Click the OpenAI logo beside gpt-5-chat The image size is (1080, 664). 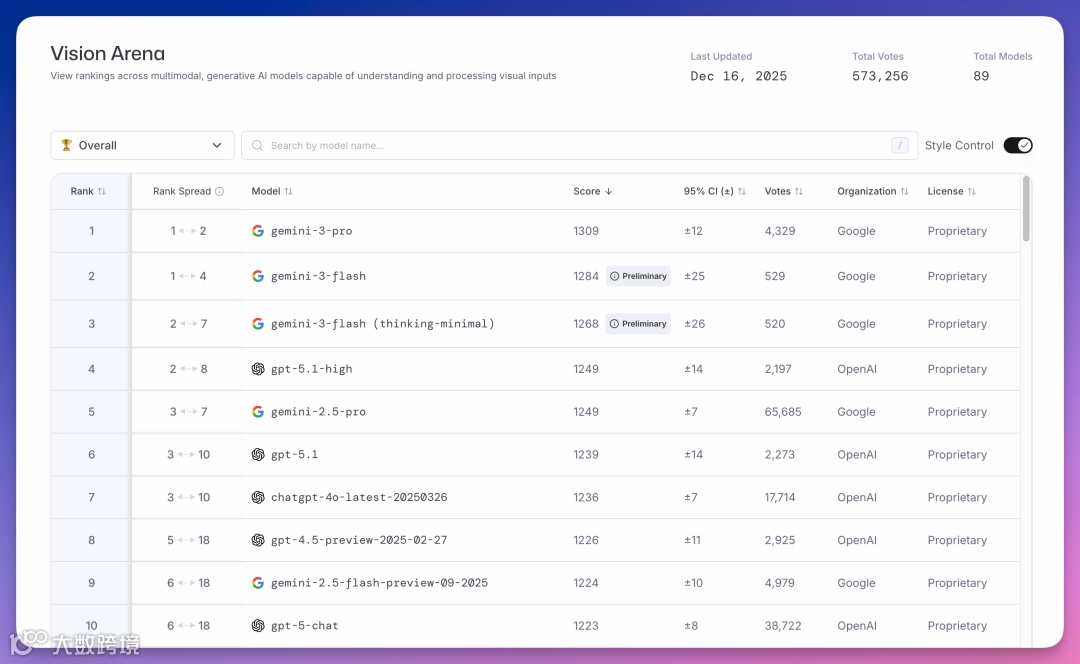(258, 625)
